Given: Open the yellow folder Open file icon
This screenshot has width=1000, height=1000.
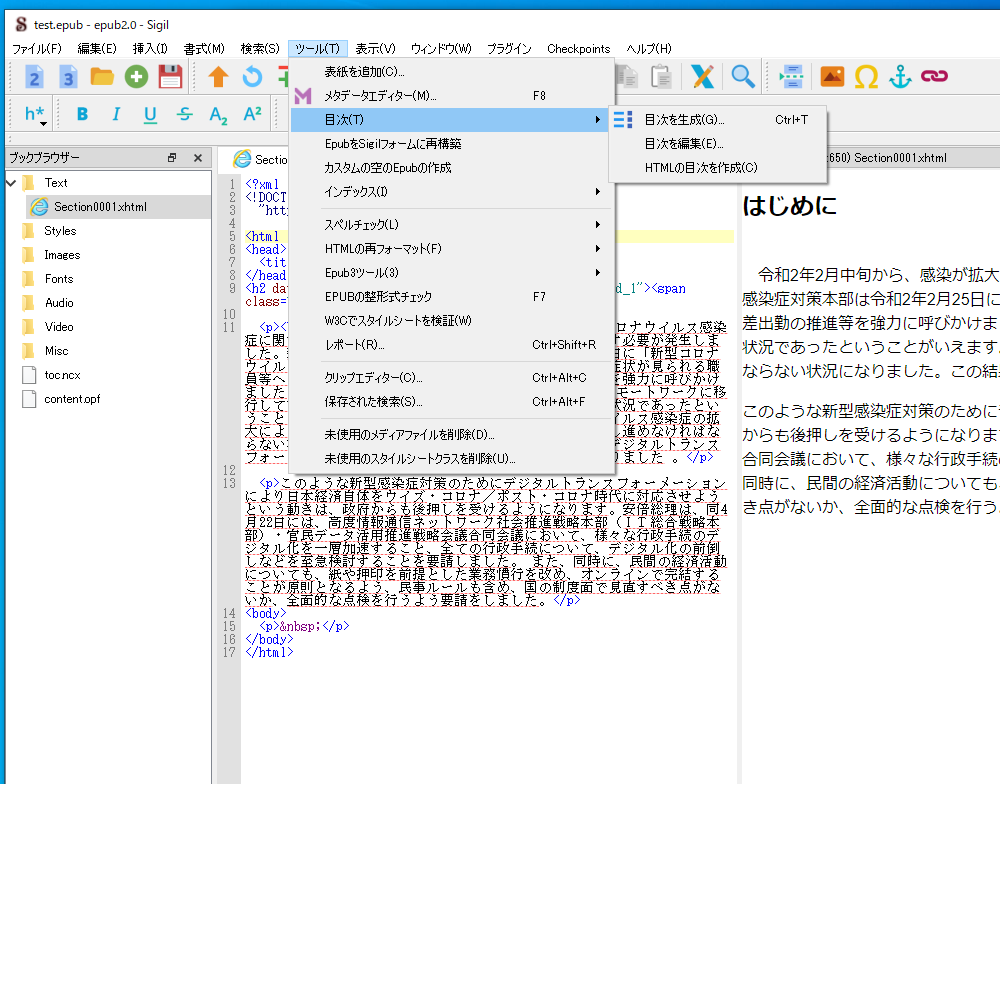Looking at the screenshot, I should click(102, 77).
